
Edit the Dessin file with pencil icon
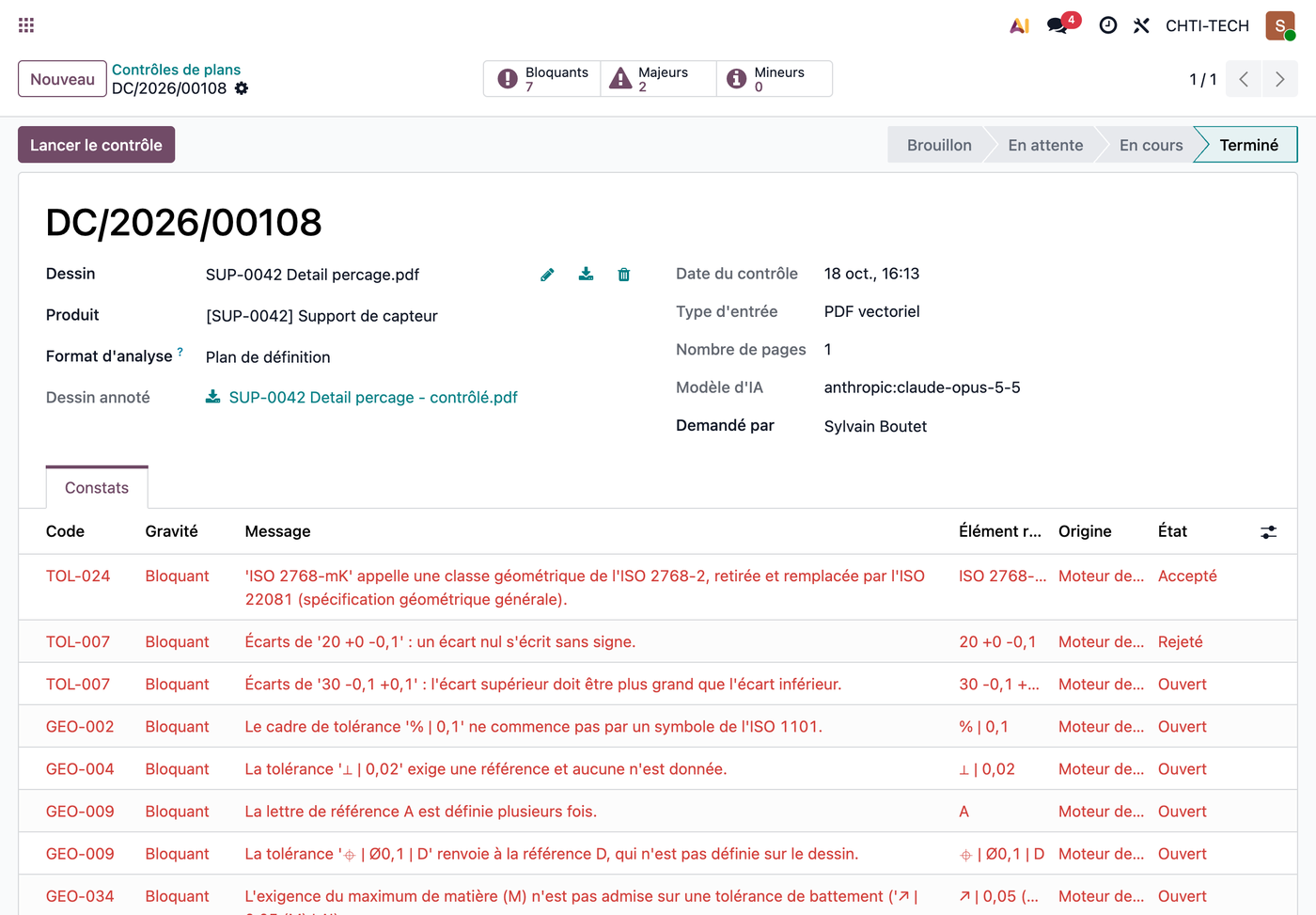pyautogui.click(x=547, y=275)
